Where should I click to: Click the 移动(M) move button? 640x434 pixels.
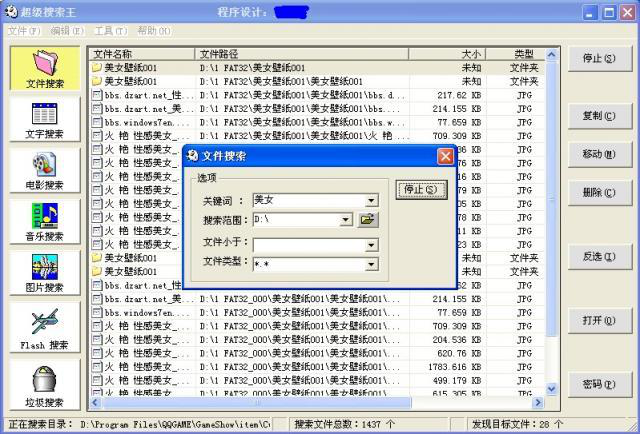[599, 154]
